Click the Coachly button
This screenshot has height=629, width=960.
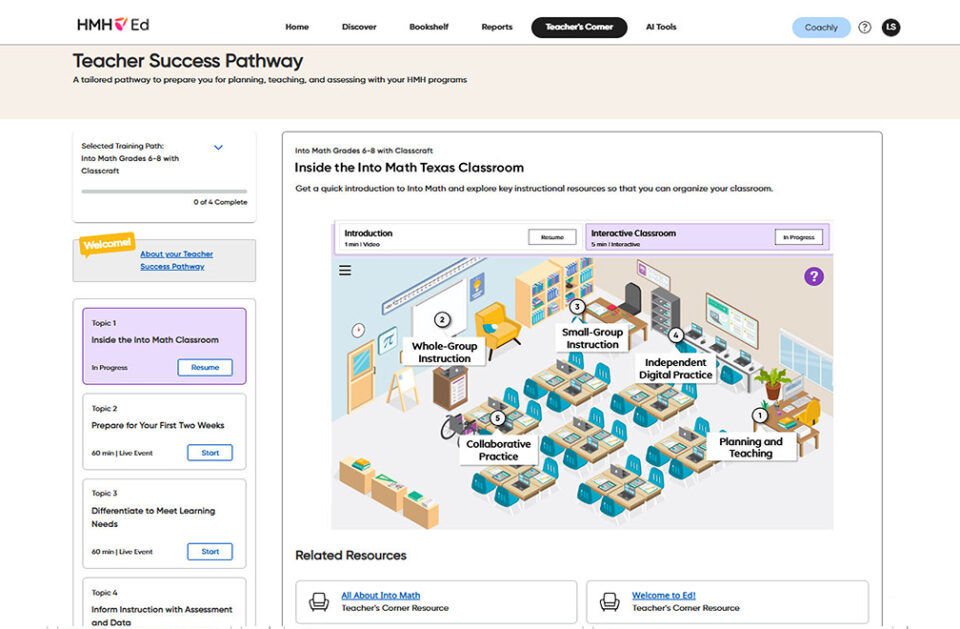tap(821, 28)
